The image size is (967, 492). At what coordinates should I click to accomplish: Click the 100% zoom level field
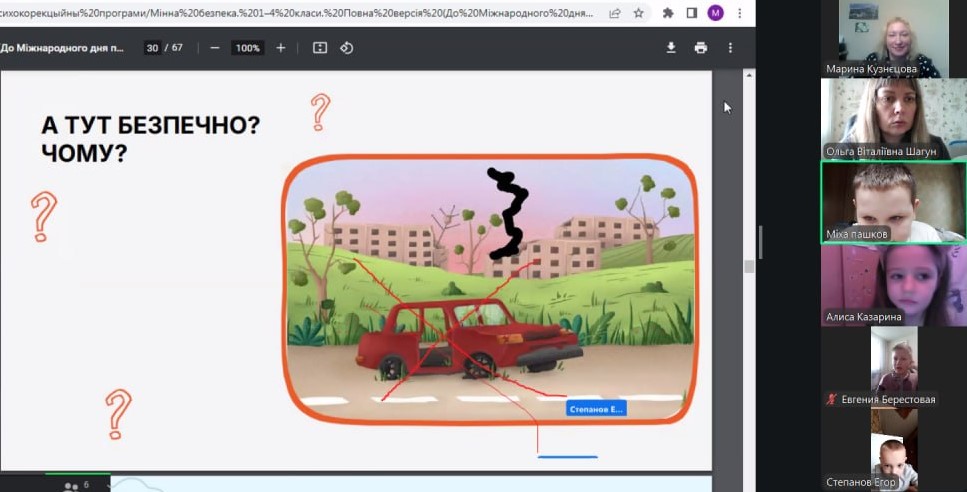coord(247,48)
